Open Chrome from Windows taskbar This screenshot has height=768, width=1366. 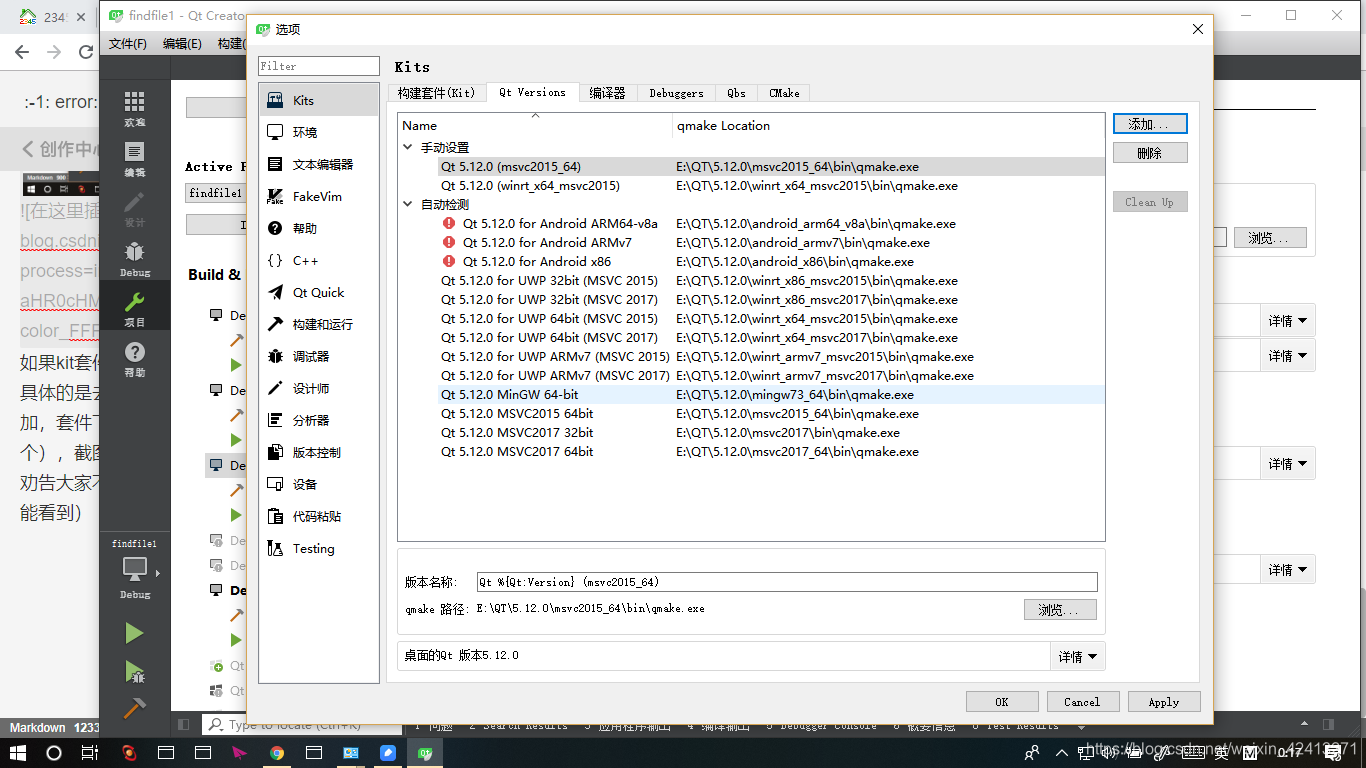(277, 753)
